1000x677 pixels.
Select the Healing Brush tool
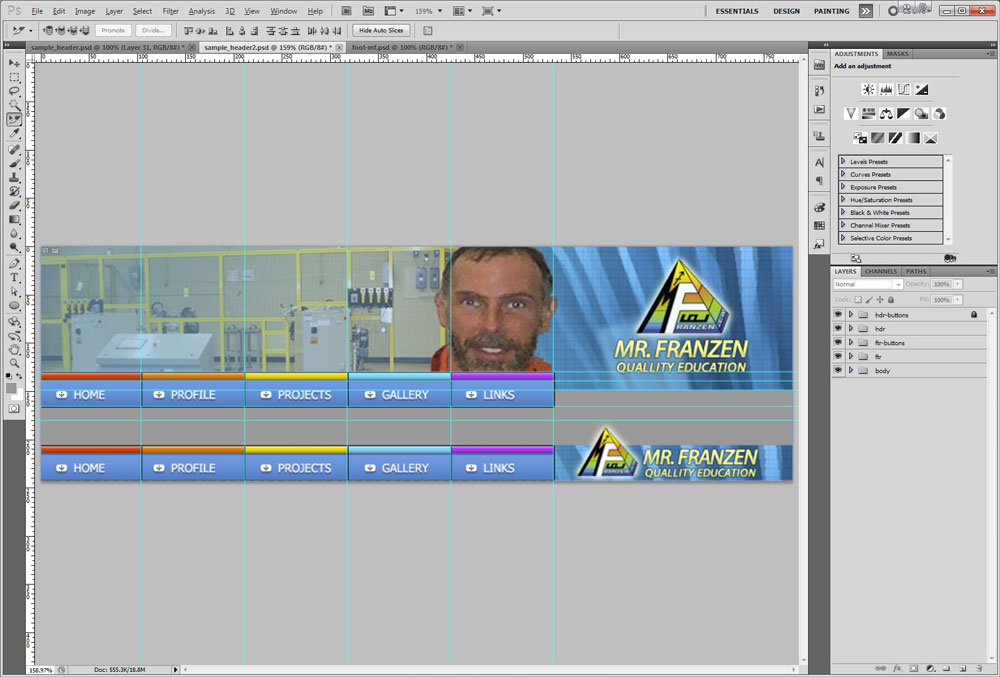click(14, 150)
